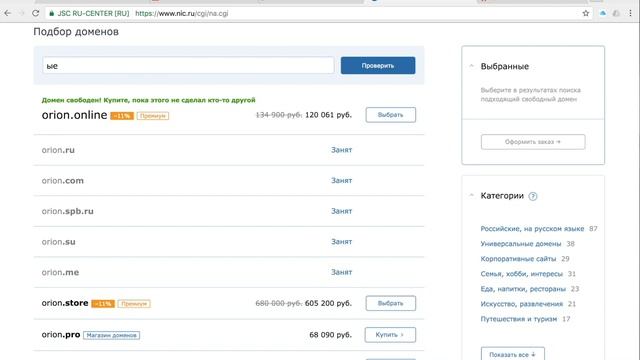Viewport: 640px width, 360px height.
Task: Click the orion.pro domain name
Action: [x=61, y=335]
